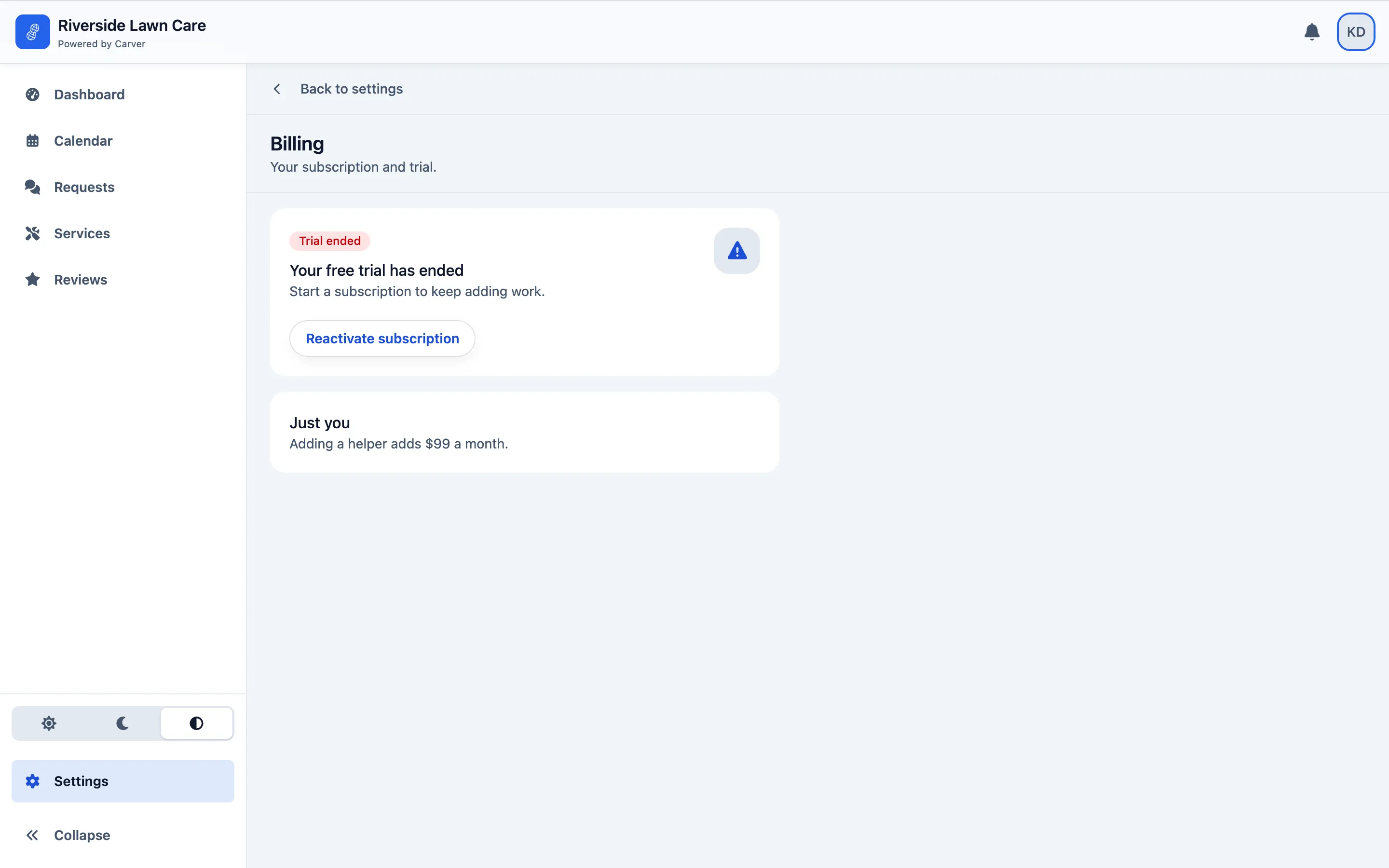The height and width of the screenshot is (868, 1389).
Task: Open the KD user avatar menu
Action: 1356,32
